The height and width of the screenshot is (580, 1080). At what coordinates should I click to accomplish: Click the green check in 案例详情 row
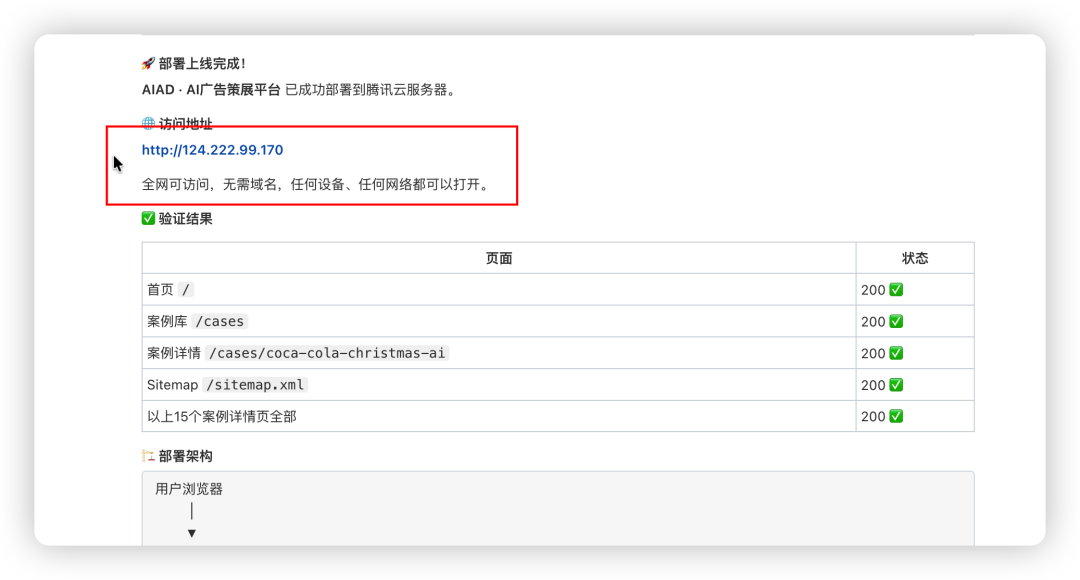[x=896, y=353]
